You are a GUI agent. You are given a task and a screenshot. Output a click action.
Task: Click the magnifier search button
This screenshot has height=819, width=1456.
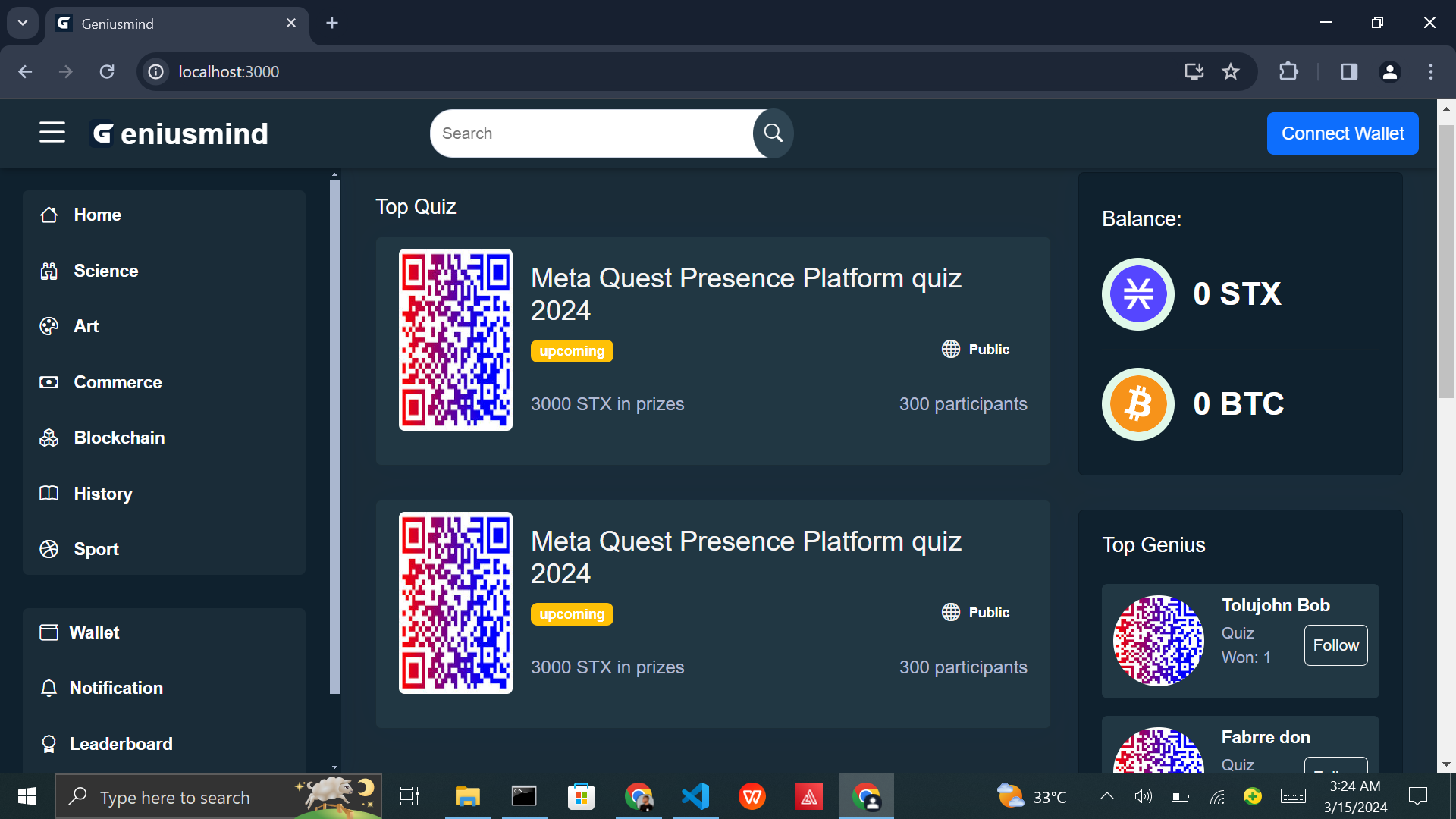point(773,133)
